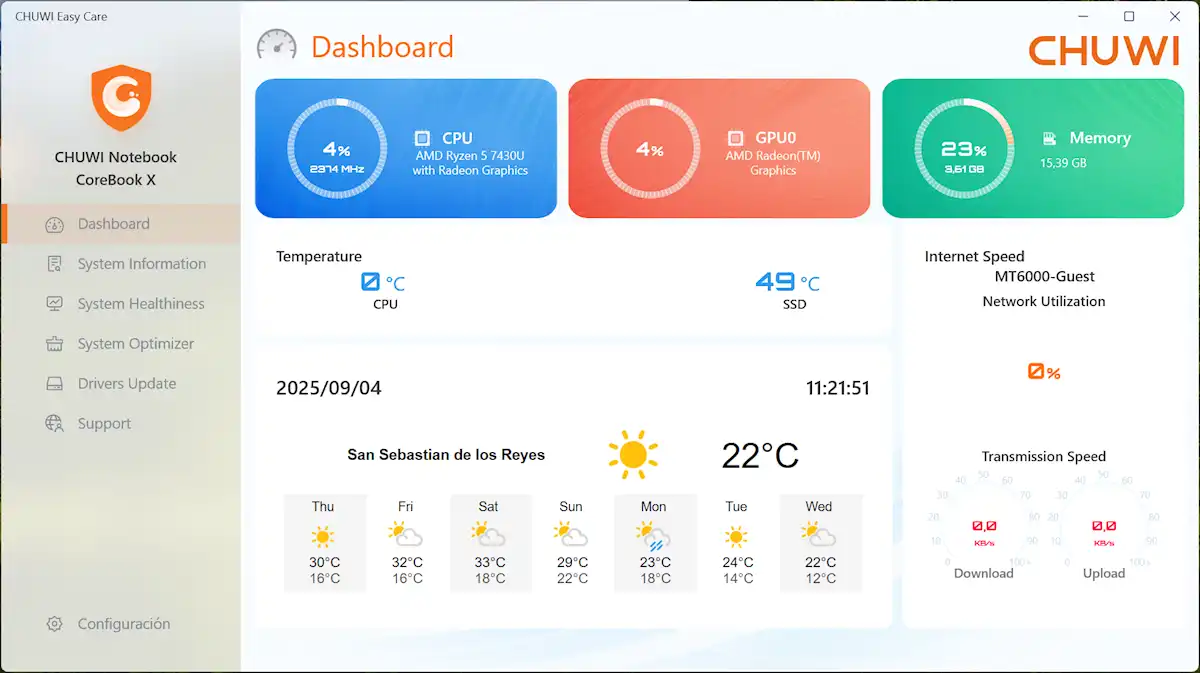Click the System Information document icon
Screen dimensions: 1200x673
pos(55,264)
